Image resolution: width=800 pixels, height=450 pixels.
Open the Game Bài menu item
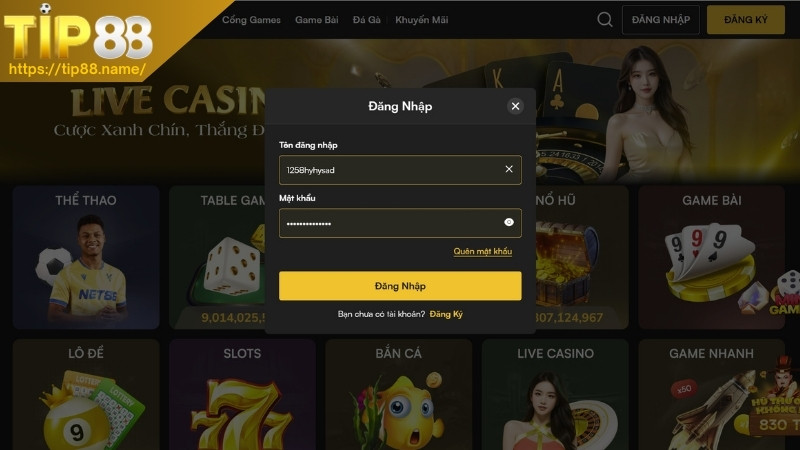[x=316, y=20]
